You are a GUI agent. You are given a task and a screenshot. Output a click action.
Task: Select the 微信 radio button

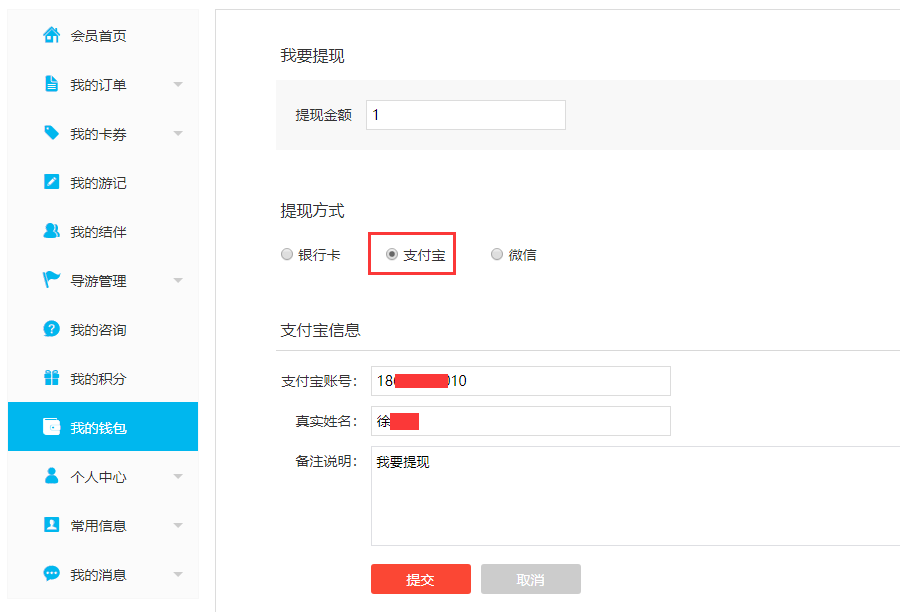click(497, 255)
